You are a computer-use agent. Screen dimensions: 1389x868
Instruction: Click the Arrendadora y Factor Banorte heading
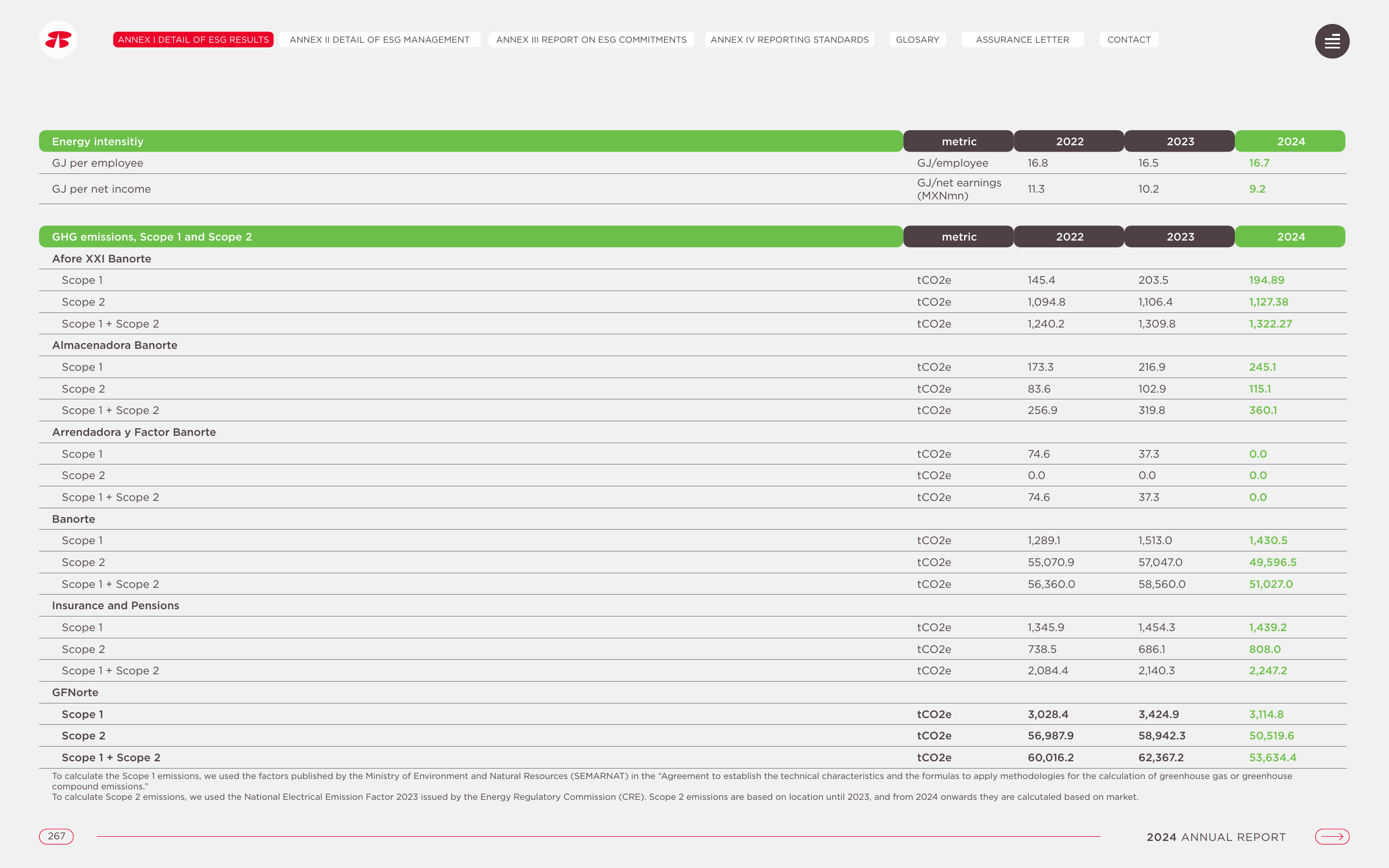pyautogui.click(x=134, y=432)
